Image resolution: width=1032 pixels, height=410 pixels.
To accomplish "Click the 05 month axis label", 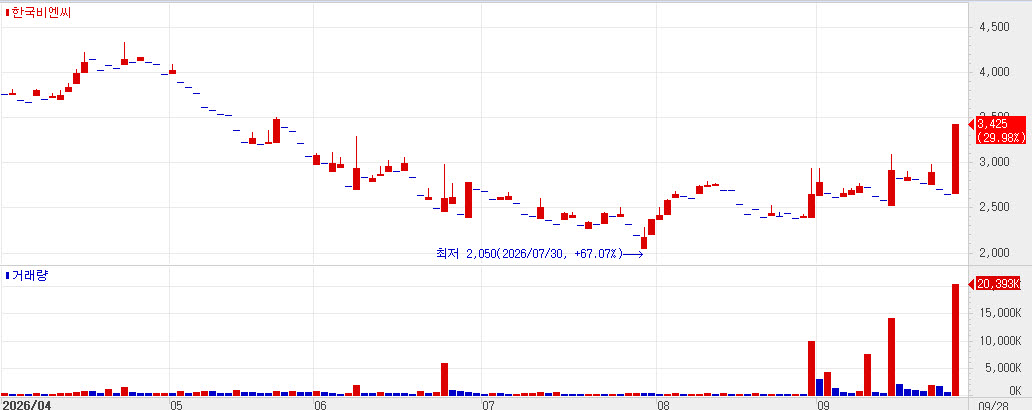I will coord(176,404).
